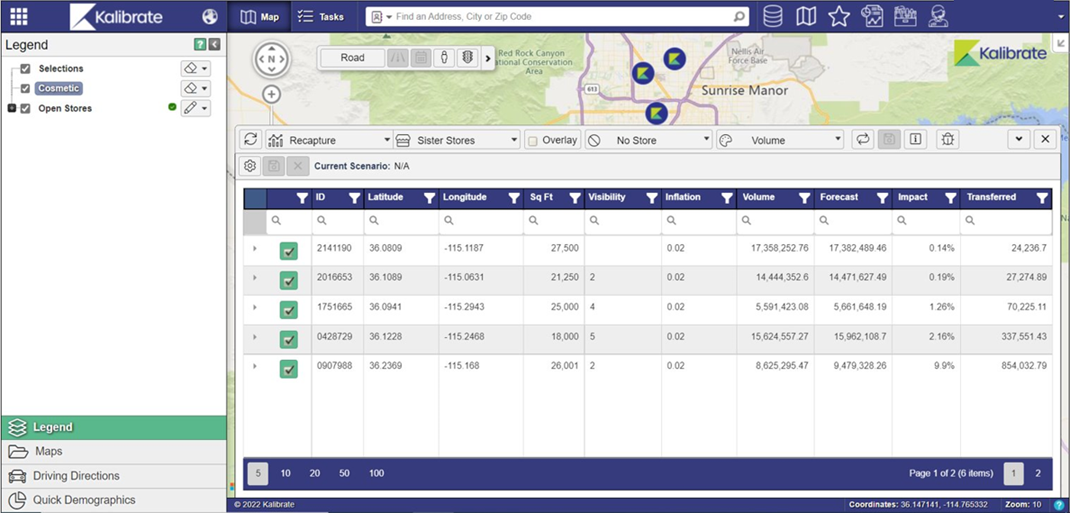The height and width of the screenshot is (513, 1070).
Task: Switch to the Tasks tab
Action: tap(321, 16)
